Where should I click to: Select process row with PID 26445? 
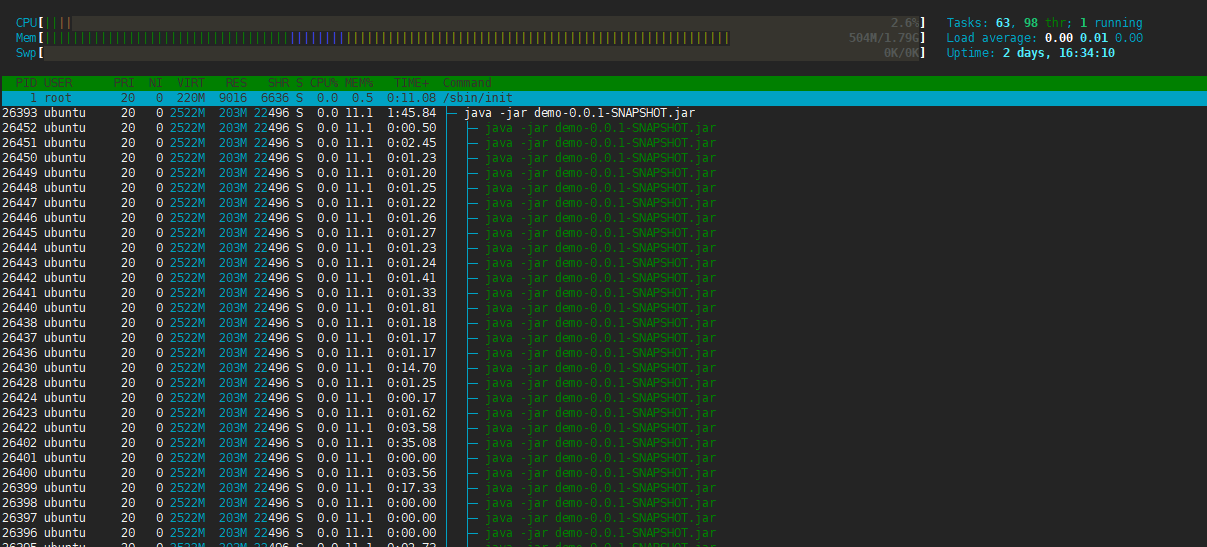pos(603,233)
